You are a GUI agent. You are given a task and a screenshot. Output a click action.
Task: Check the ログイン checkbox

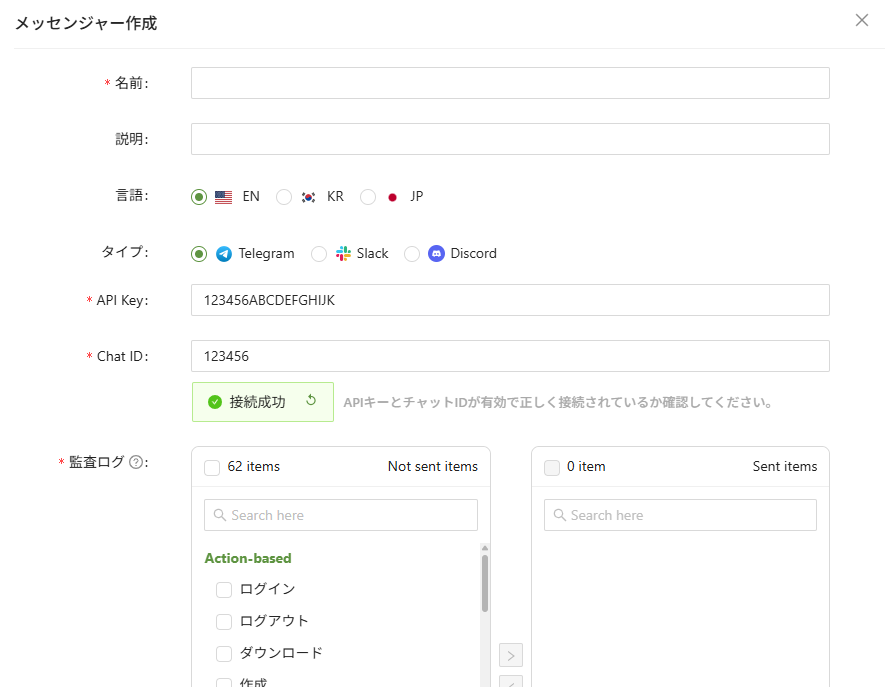224,589
